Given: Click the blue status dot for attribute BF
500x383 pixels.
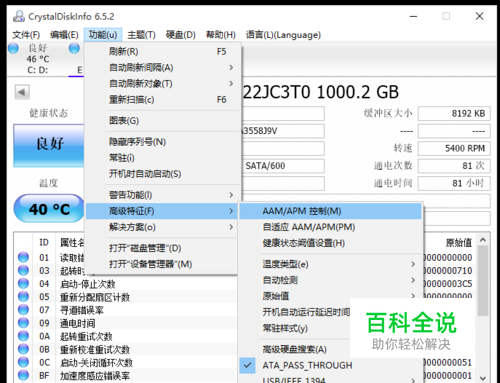Looking at the screenshot, I should coord(23,375).
